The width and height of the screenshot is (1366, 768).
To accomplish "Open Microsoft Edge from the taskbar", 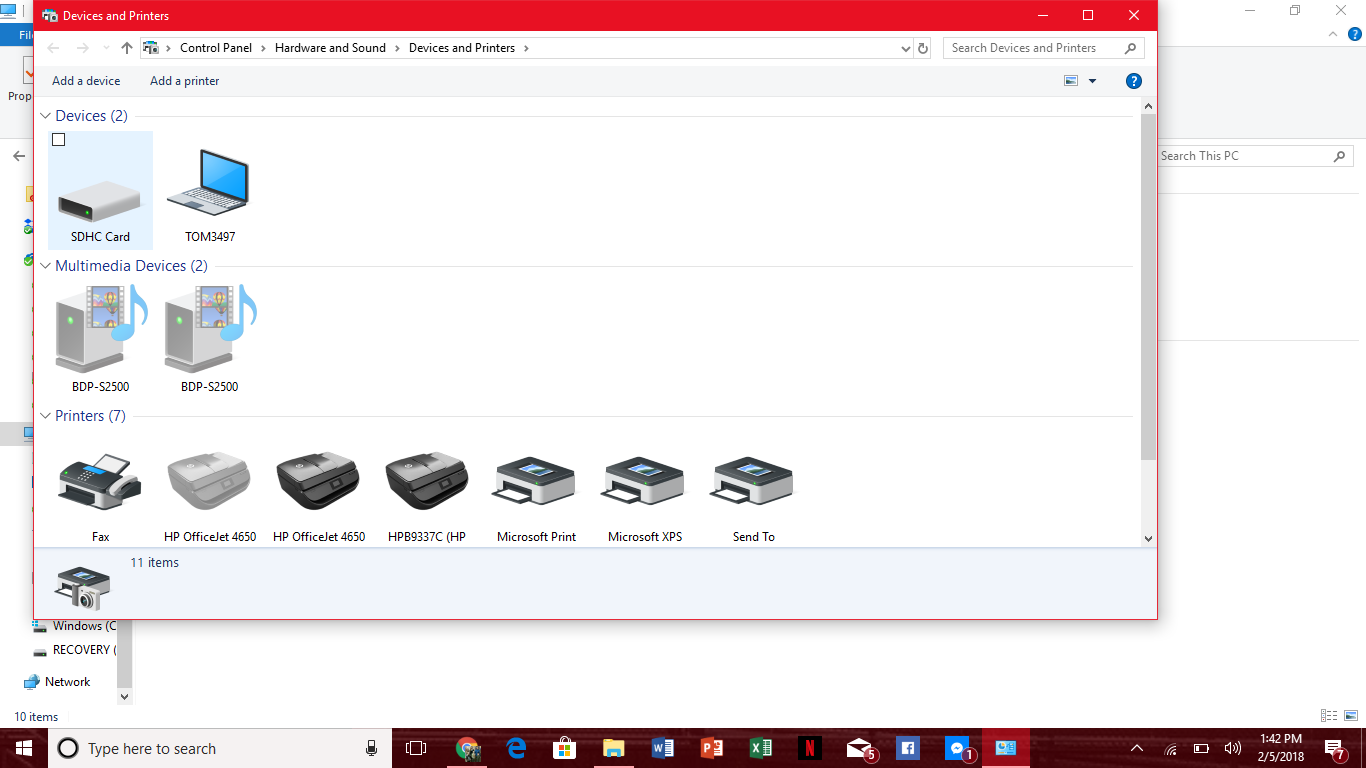I will coord(516,748).
